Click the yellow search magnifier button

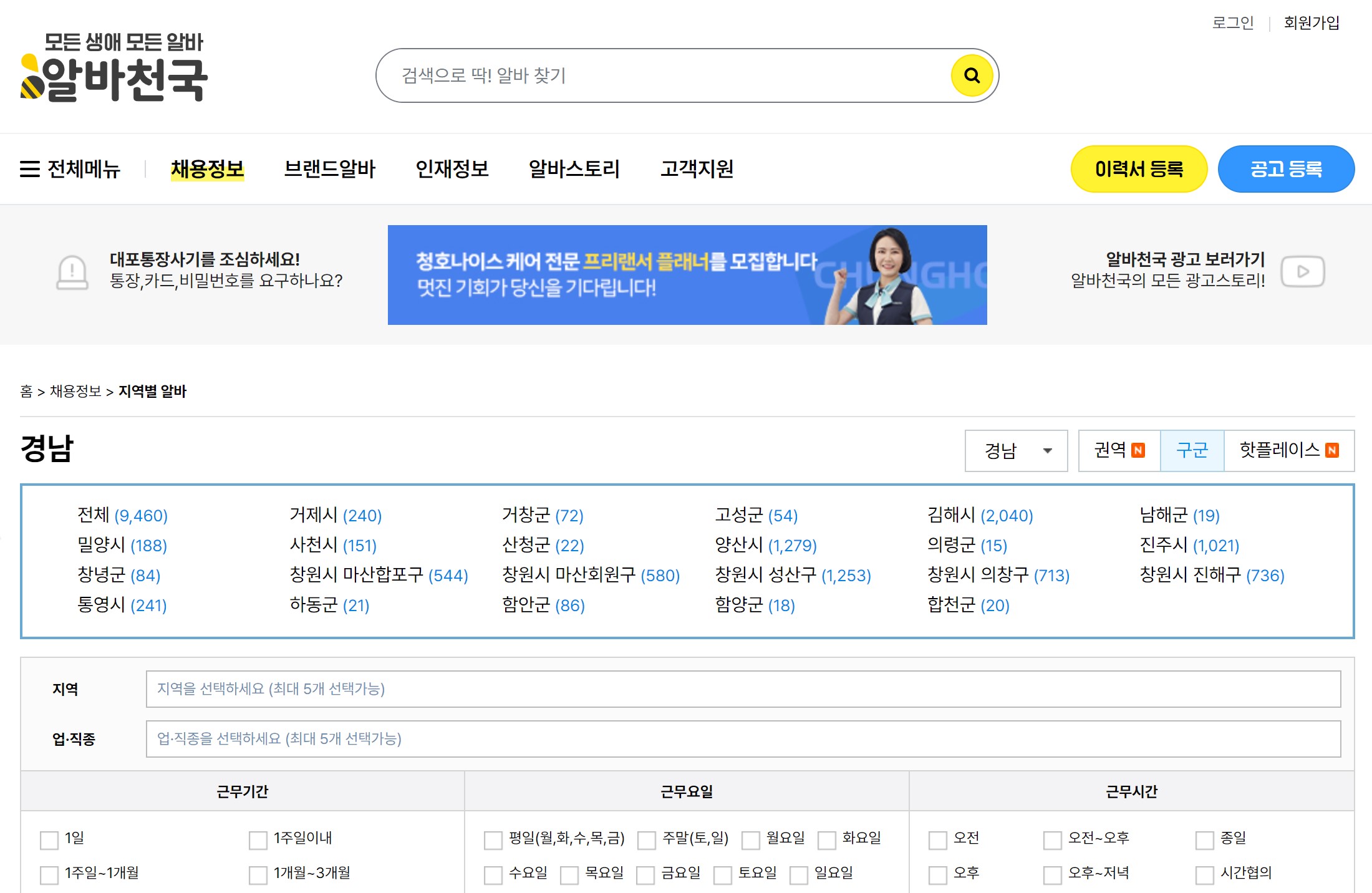point(971,76)
